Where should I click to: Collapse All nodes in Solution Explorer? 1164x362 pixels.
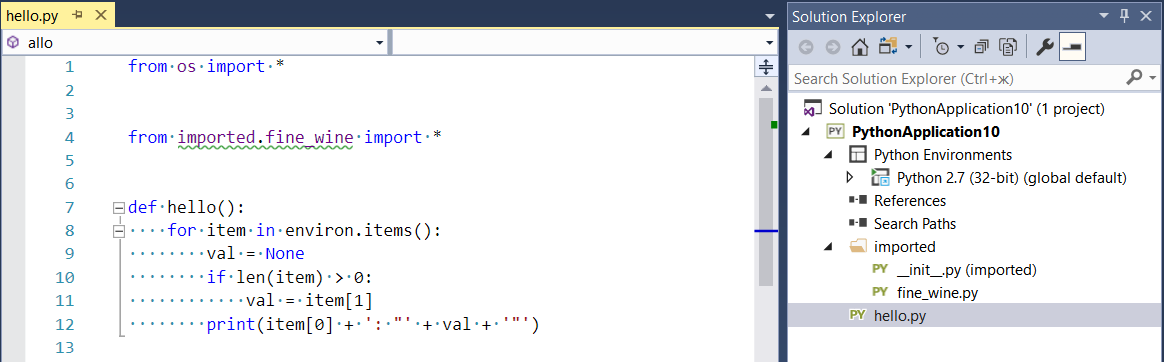coord(981,47)
